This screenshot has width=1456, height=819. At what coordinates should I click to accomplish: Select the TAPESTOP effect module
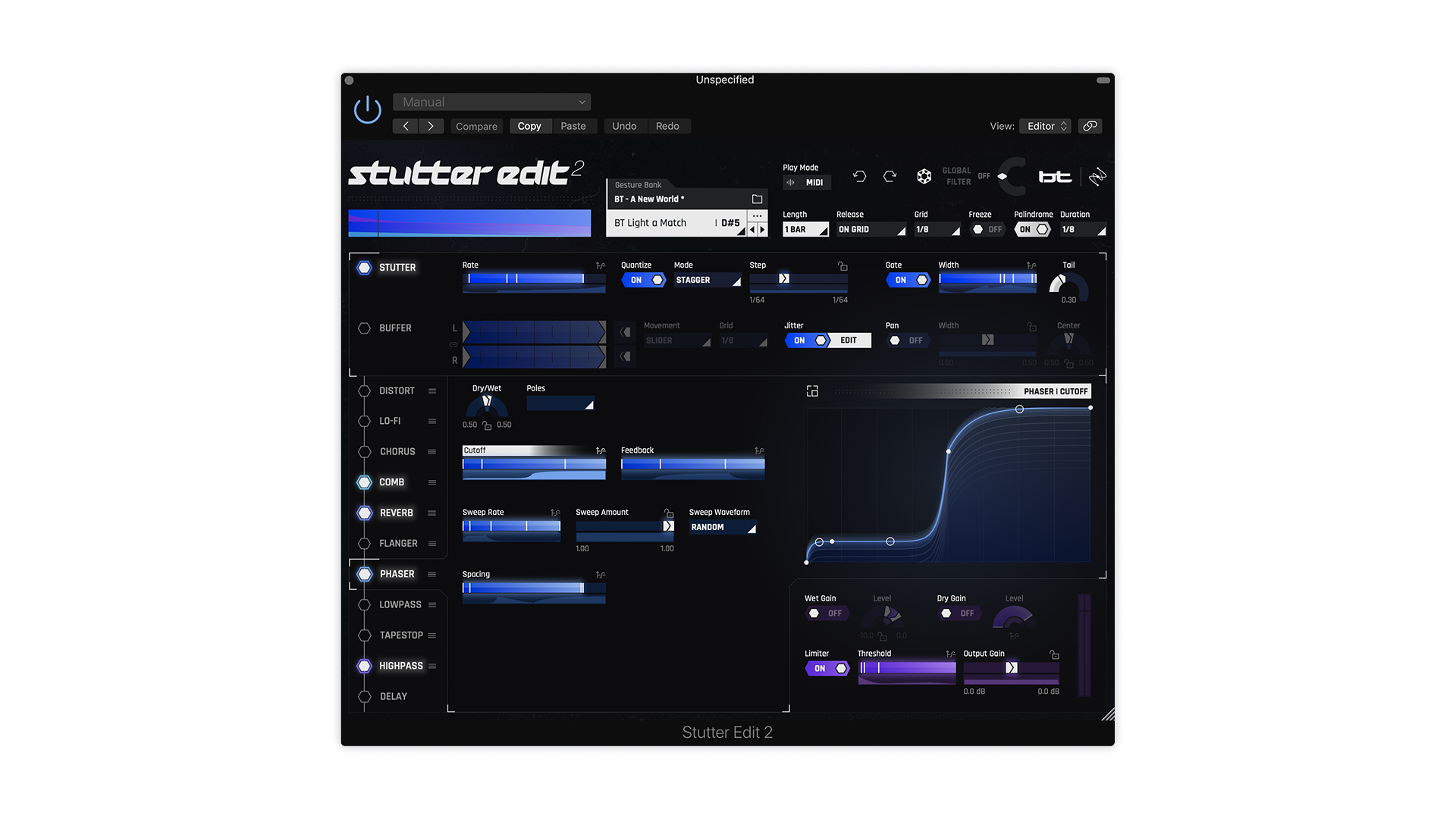pyautogui.click(x=401, y=635)
